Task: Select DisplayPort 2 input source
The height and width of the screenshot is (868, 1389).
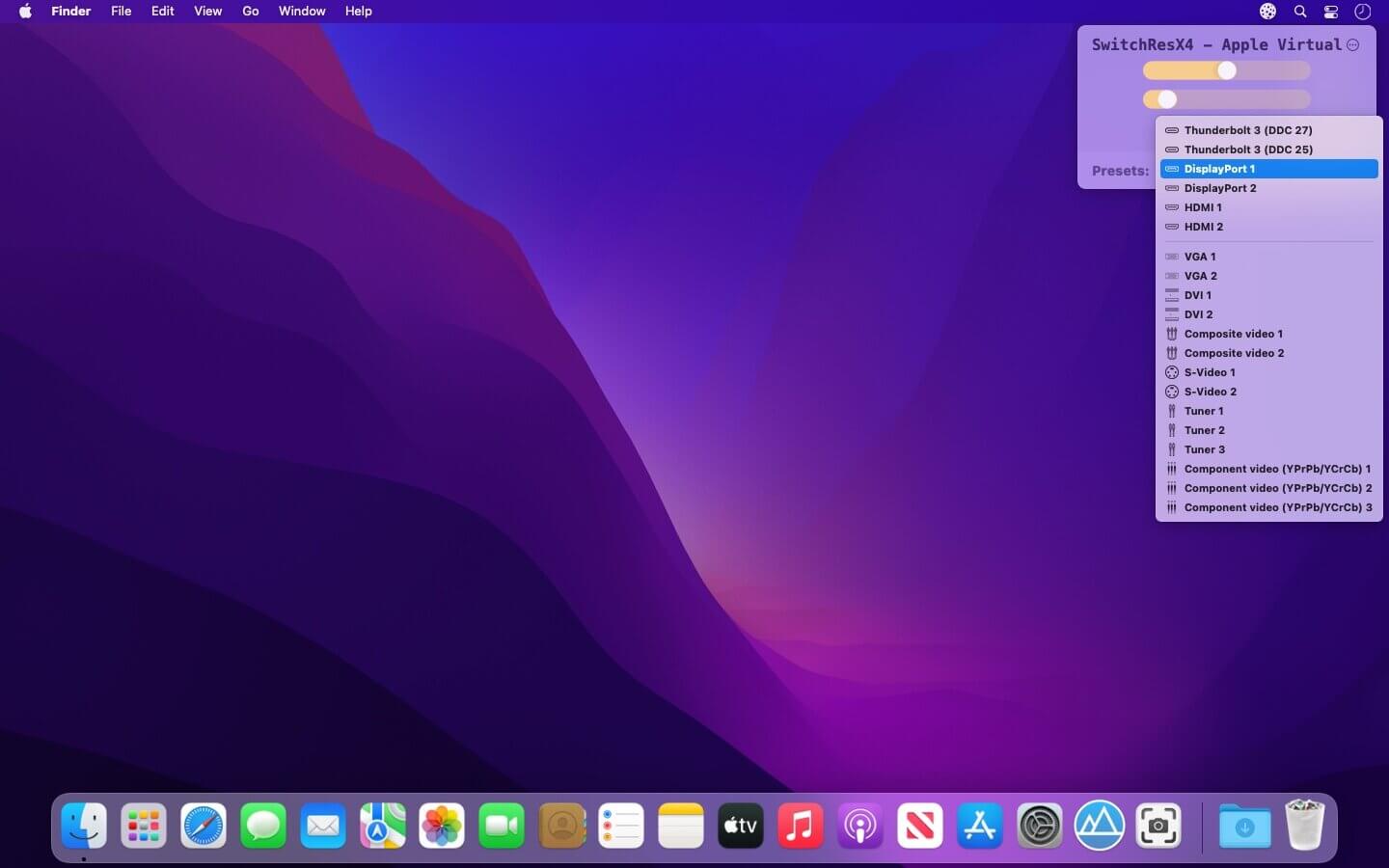Action: coord(1219,188)
